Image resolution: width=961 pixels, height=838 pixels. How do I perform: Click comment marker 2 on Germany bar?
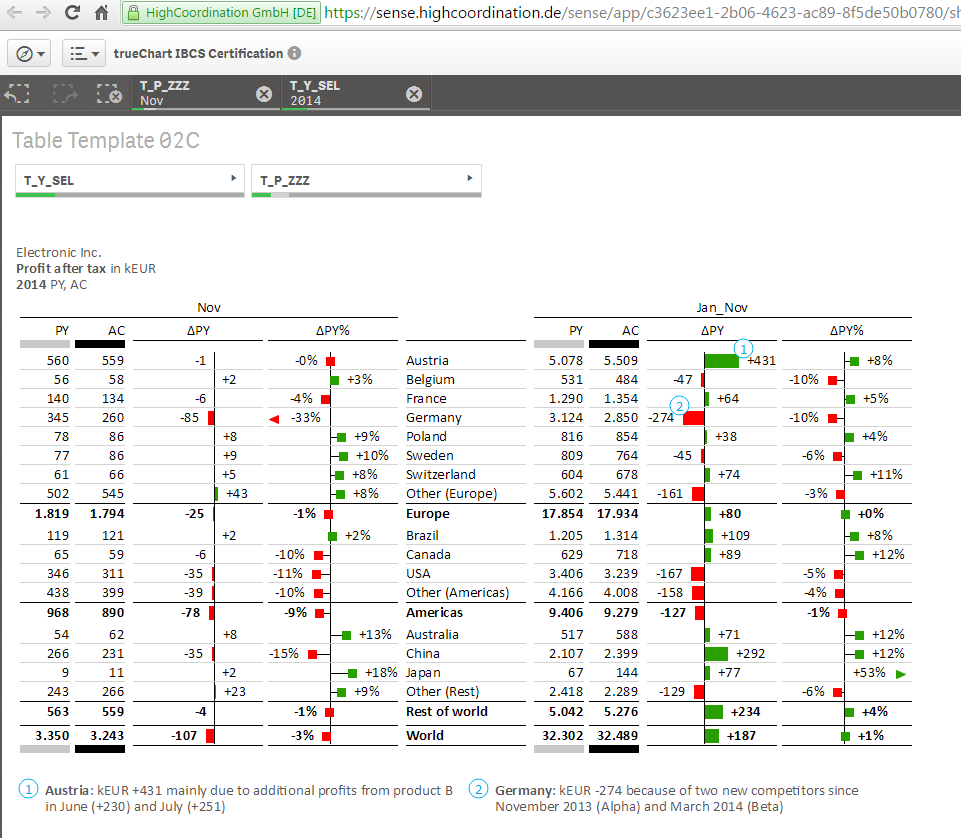pos(679,406)
